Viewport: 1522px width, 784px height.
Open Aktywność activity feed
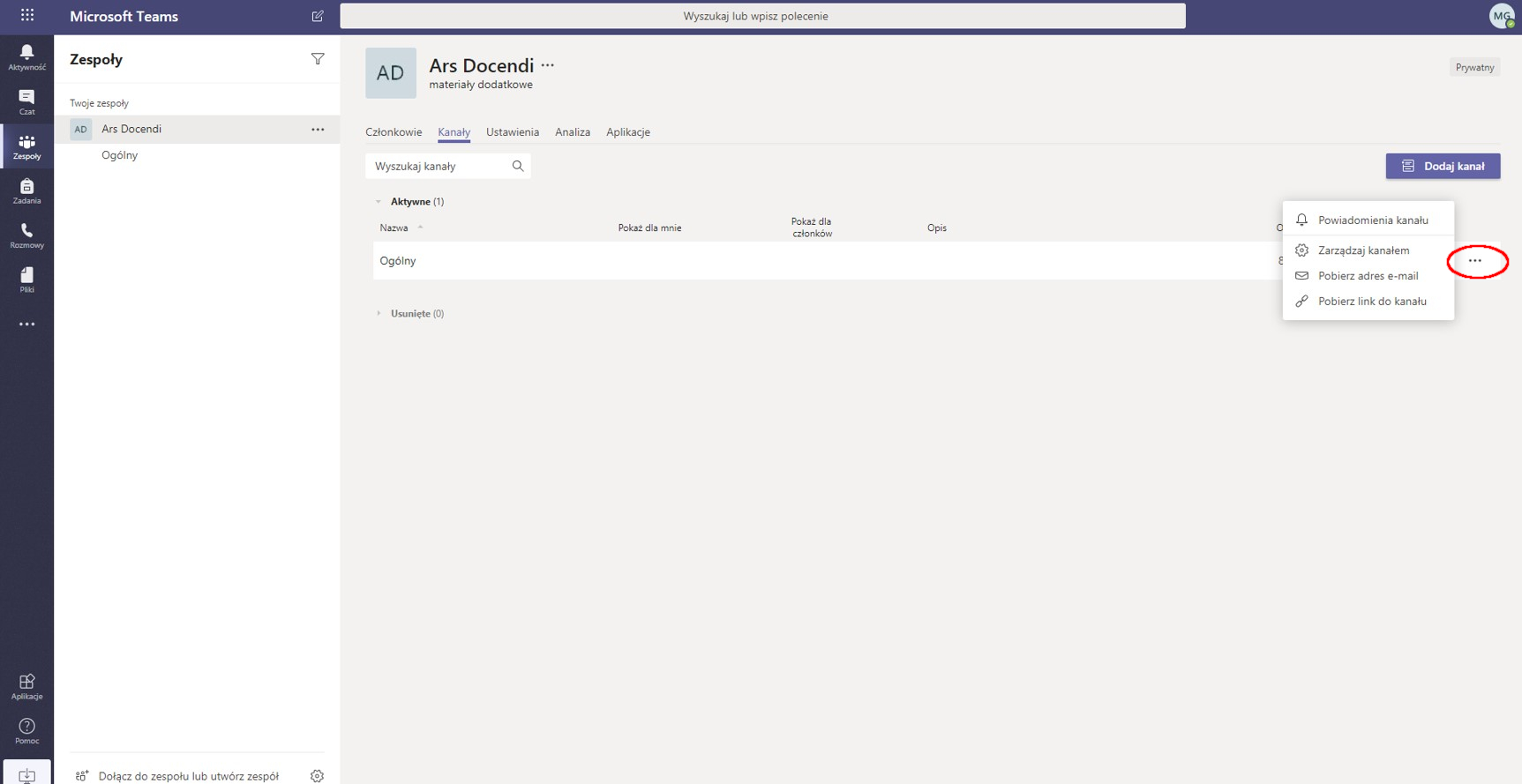click(x=26, y=57)
